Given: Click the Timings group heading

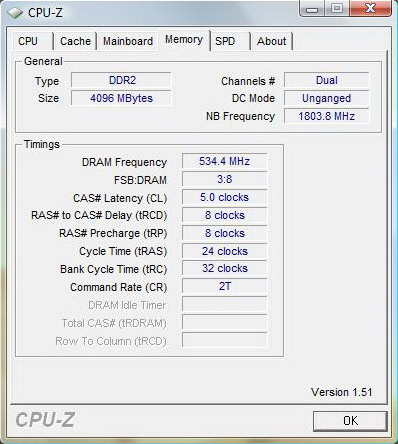Looking at the screenshot, I should pos(42,144).
